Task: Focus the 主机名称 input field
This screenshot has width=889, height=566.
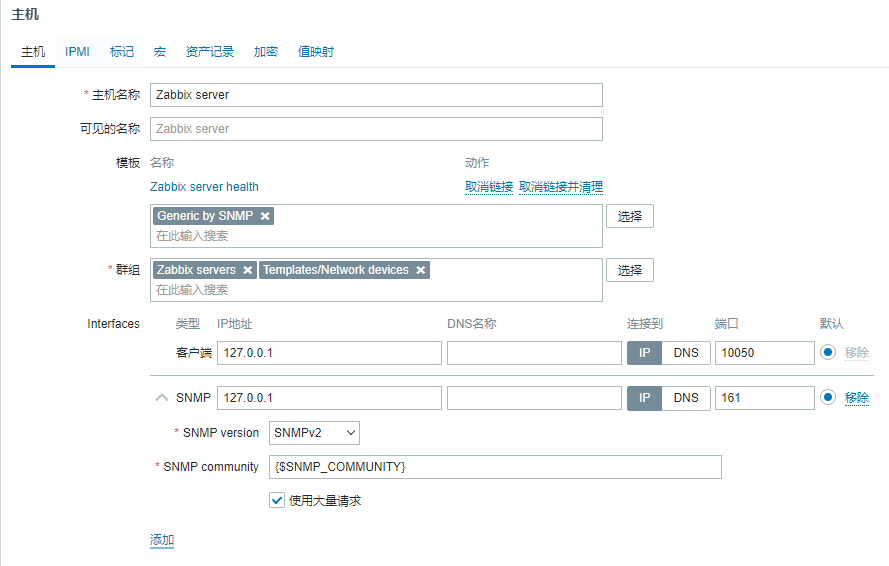Action: pyautogui.click(x=376, y=95)
